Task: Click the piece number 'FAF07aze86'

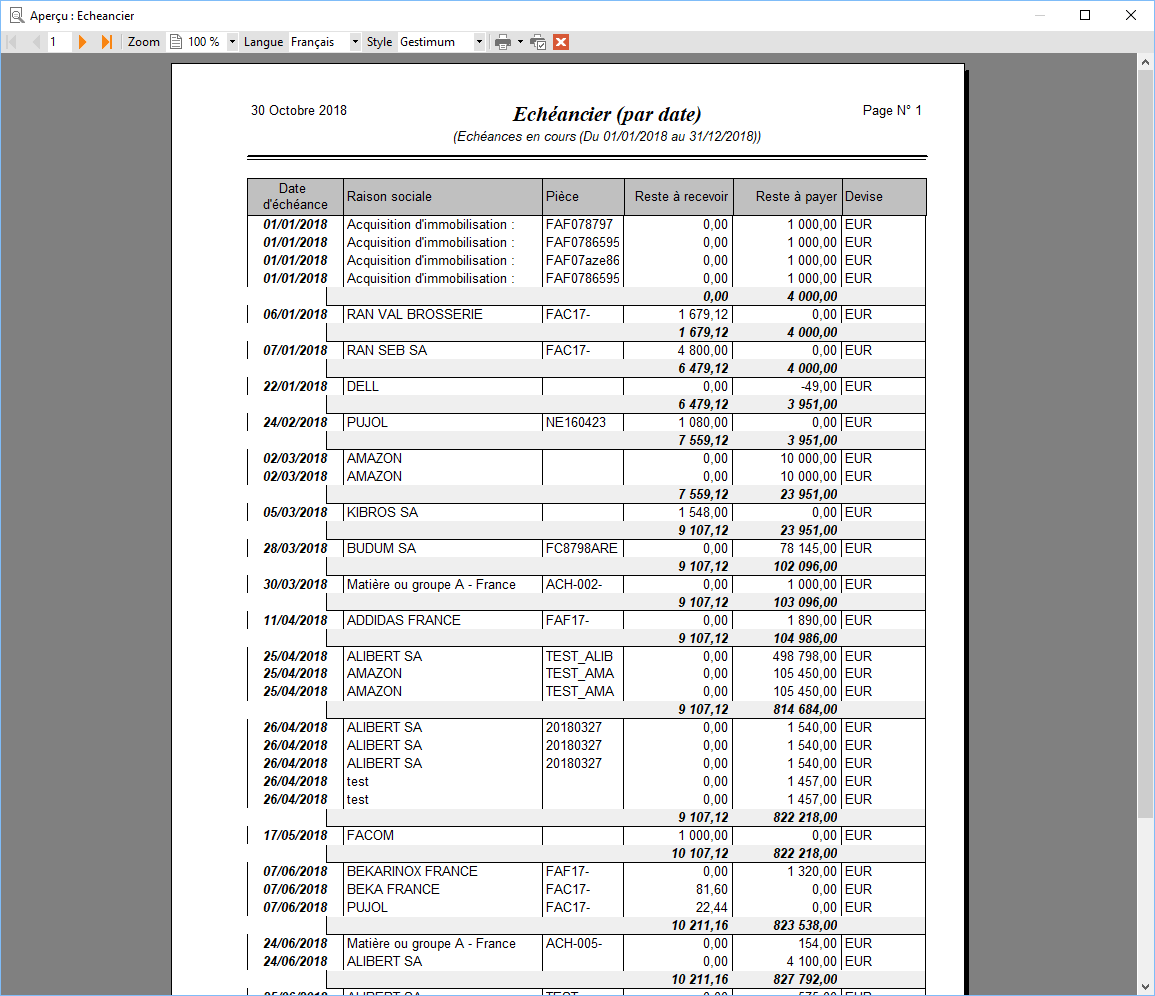Action: 582,261
